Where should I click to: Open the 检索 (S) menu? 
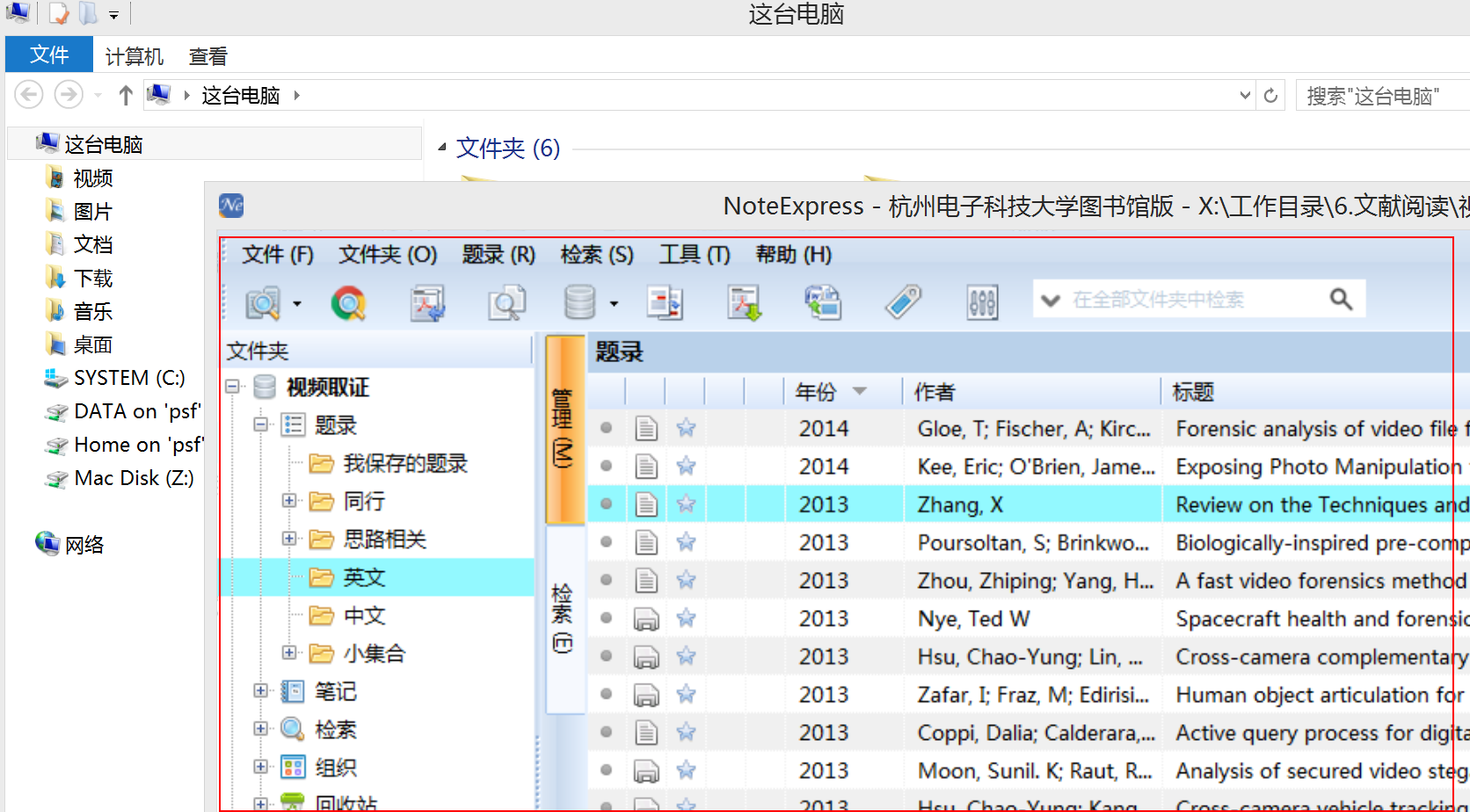click(x=597, y=255)
